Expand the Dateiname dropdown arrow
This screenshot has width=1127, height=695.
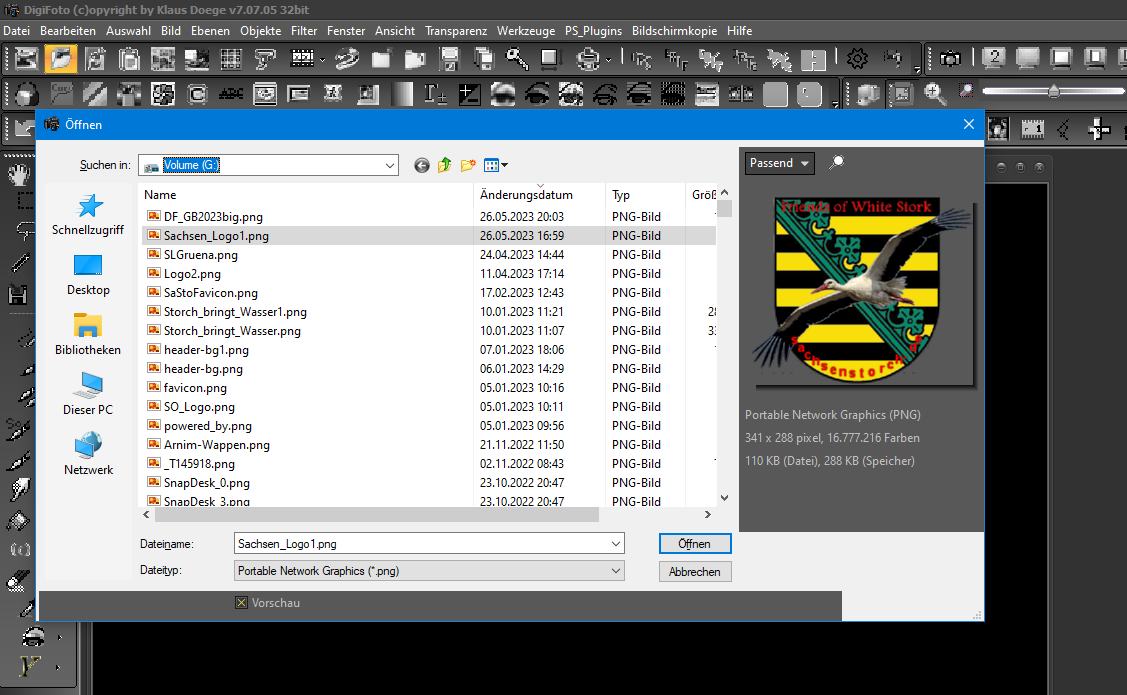point(615,544)
